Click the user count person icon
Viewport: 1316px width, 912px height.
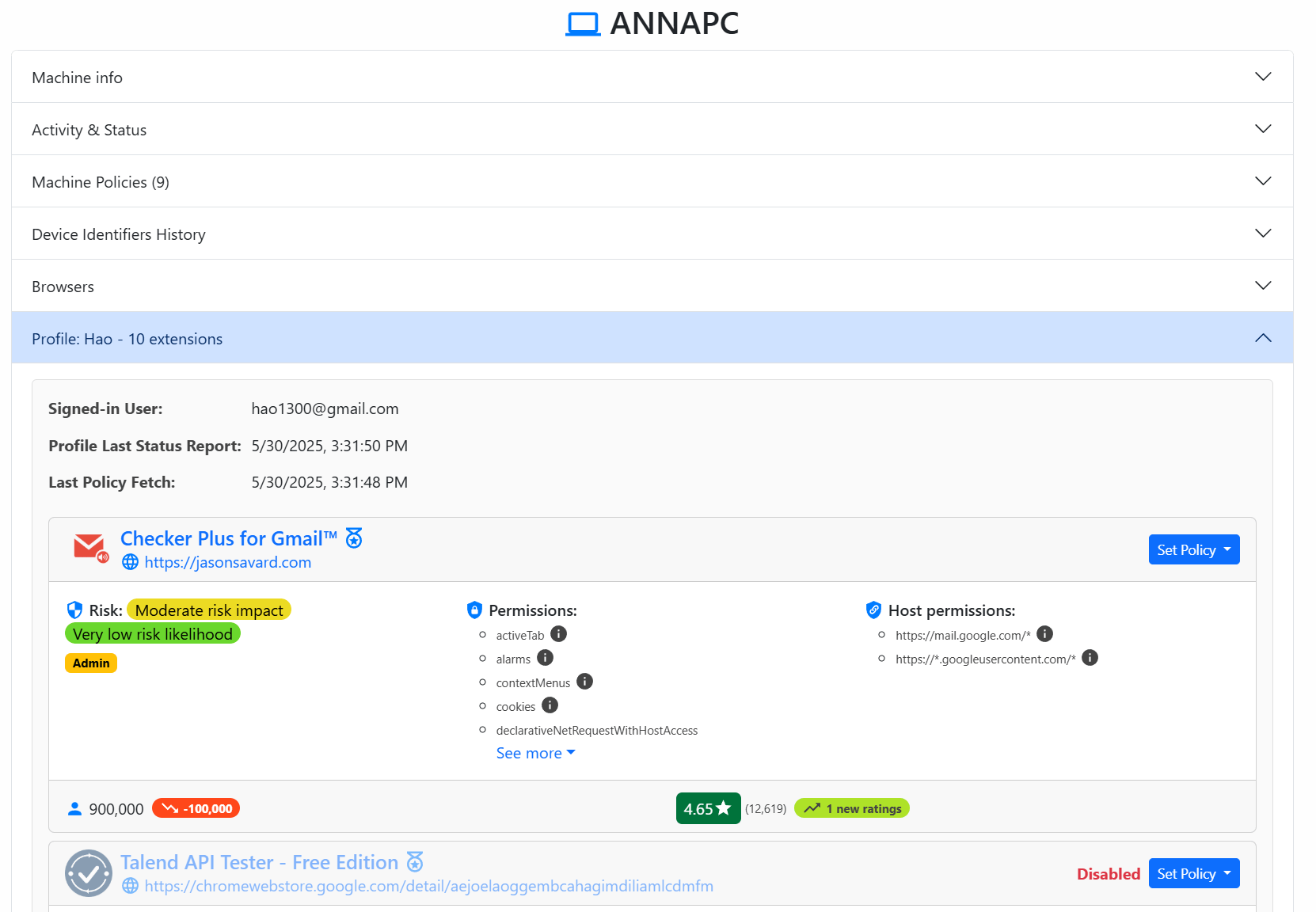tap(74, 808)
